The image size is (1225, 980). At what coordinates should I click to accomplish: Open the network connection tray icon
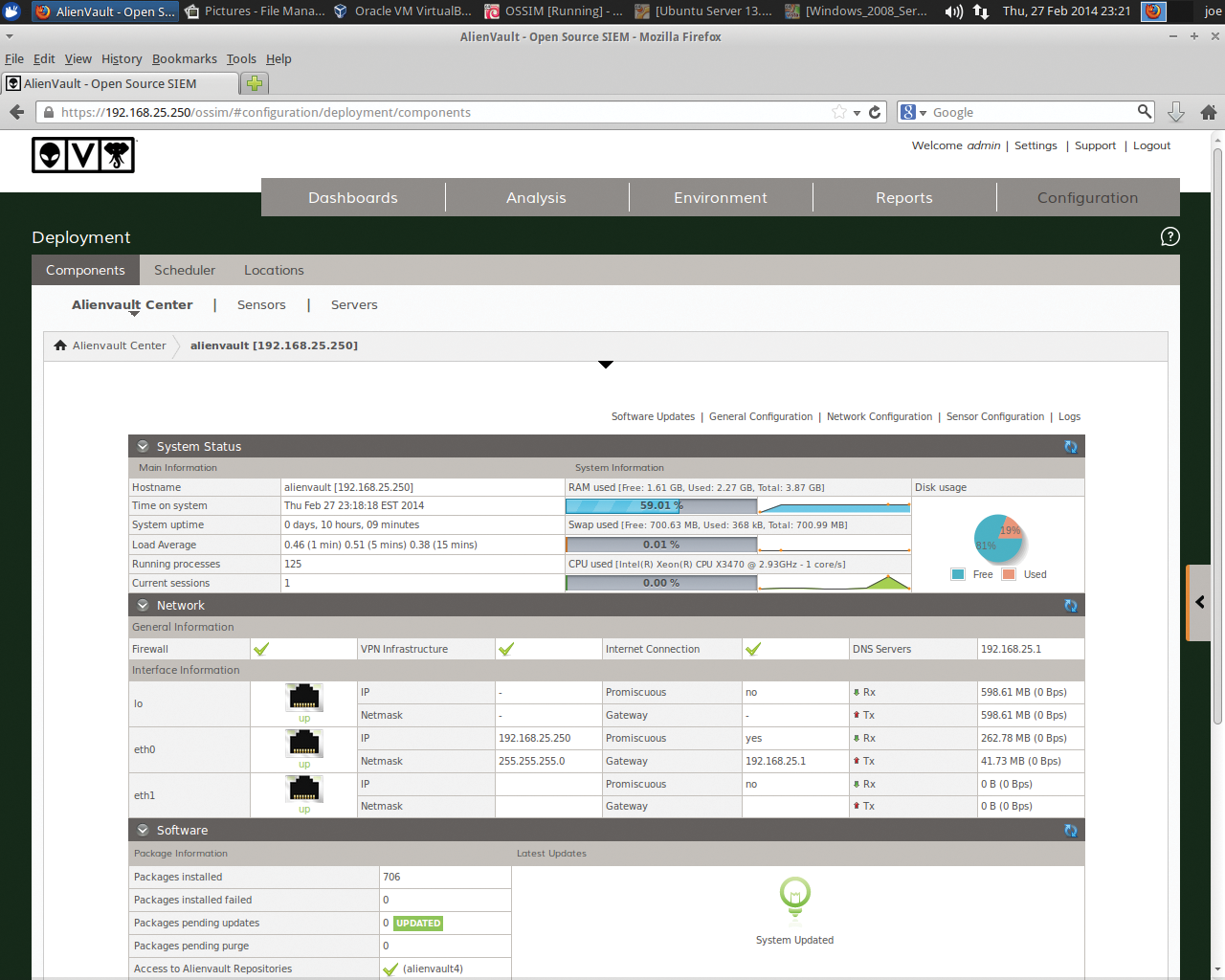[981, 11]
